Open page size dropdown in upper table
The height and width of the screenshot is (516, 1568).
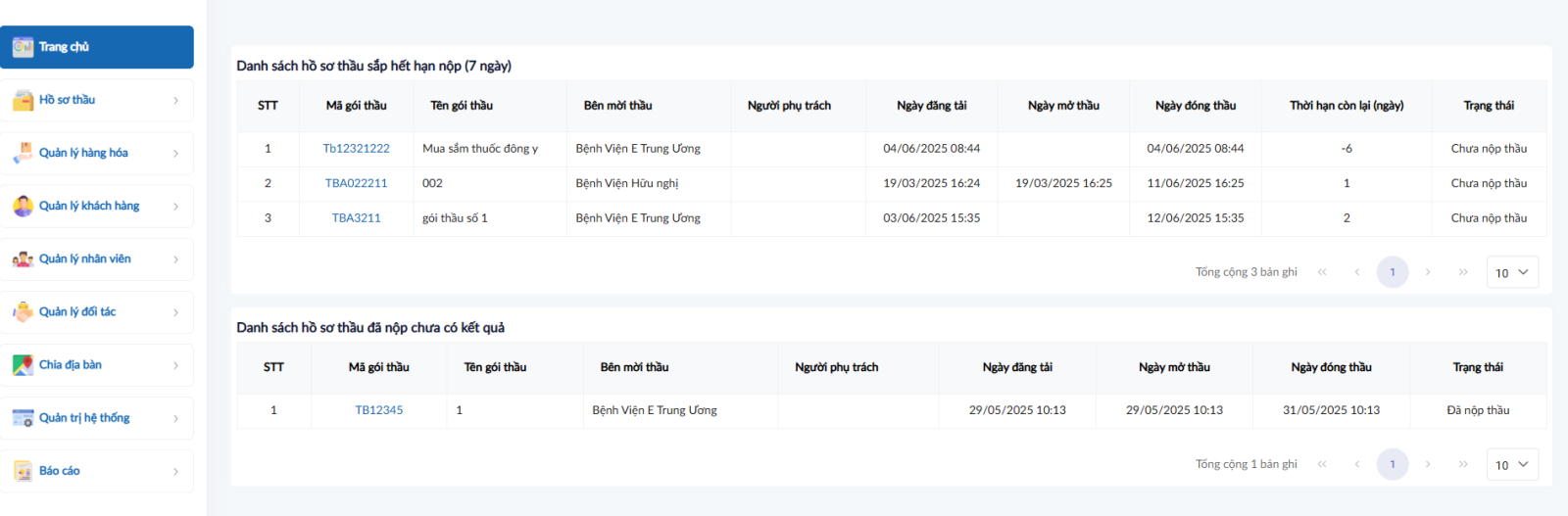[x=1511, y=272]
